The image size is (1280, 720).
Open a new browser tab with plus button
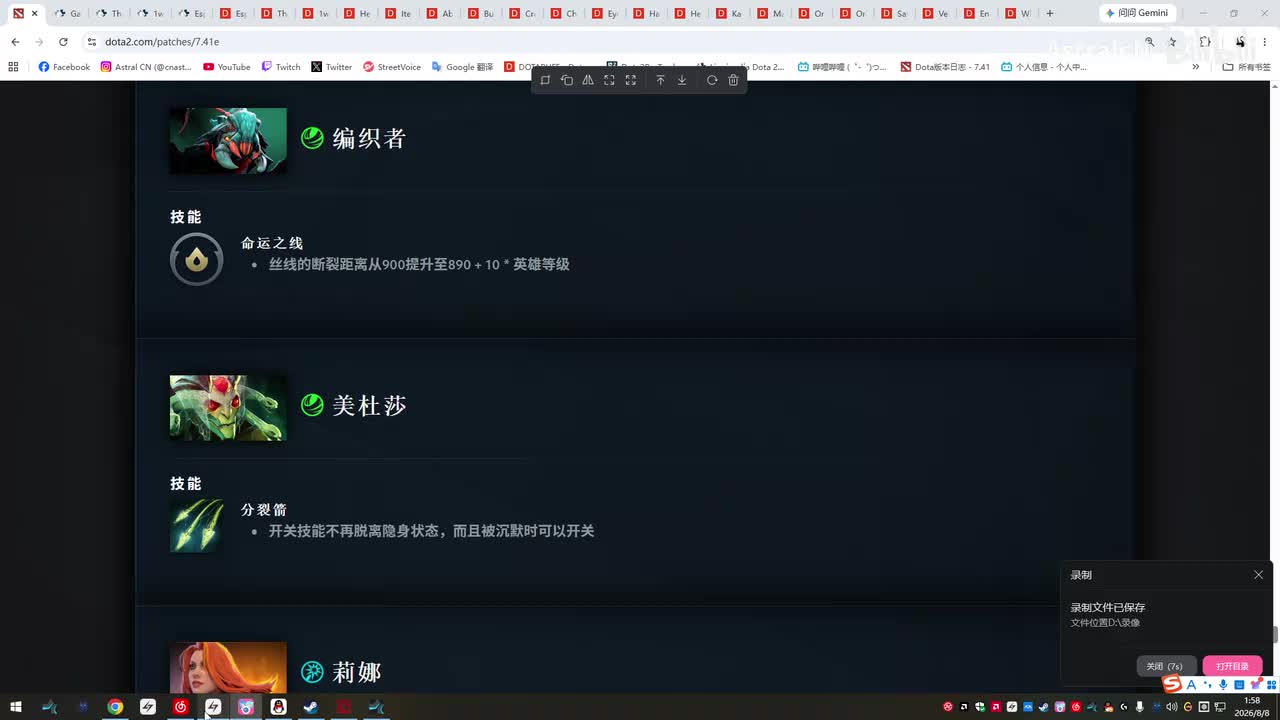coord(1049,13)
